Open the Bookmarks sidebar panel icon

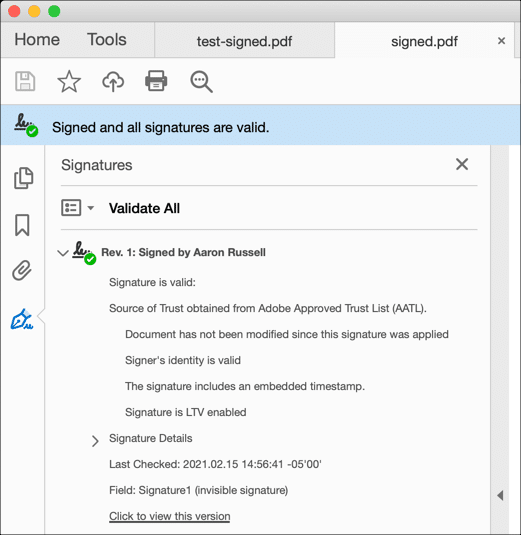point(22,225)
